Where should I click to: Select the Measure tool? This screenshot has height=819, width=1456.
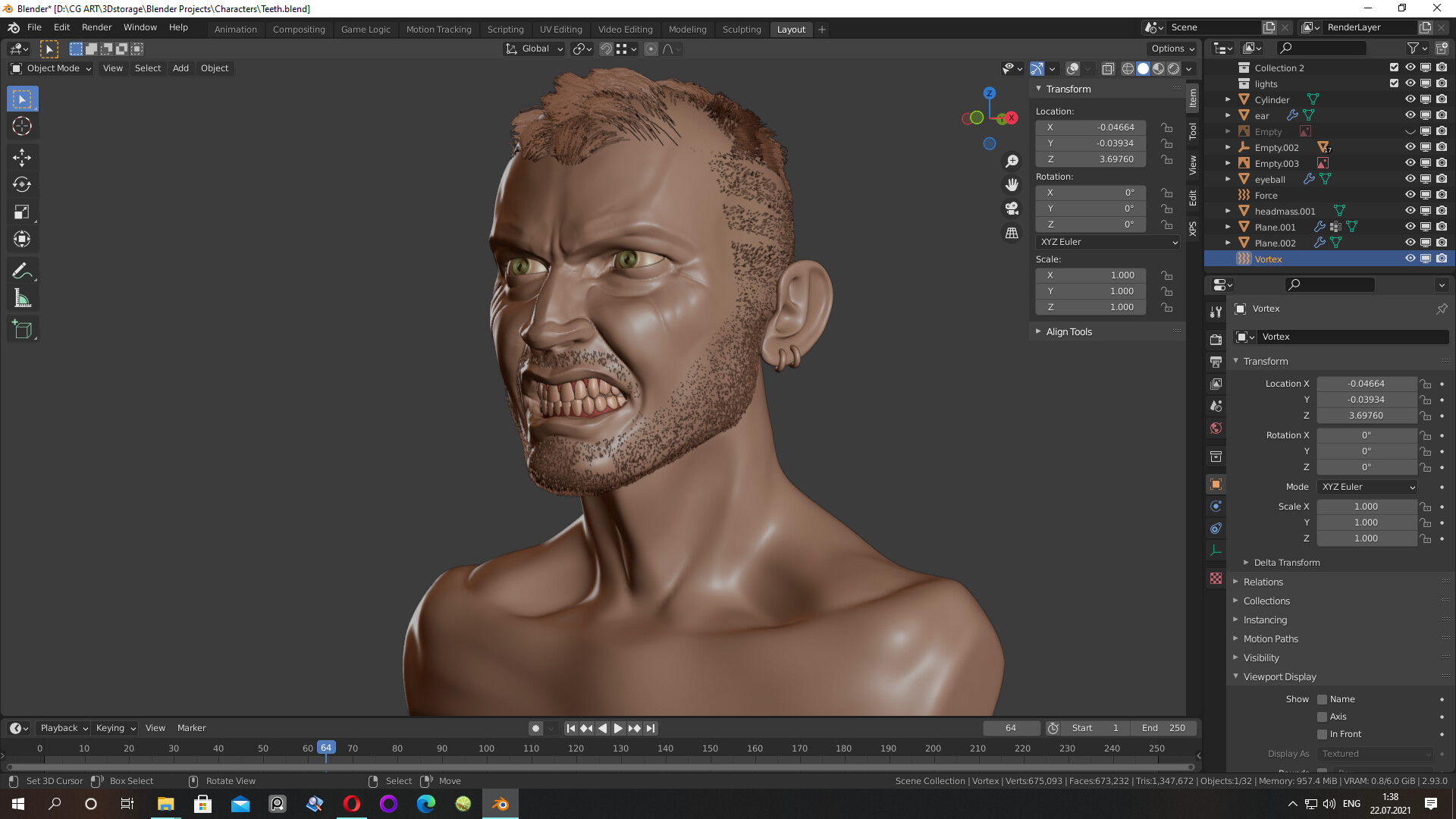(x=22, y=297)
